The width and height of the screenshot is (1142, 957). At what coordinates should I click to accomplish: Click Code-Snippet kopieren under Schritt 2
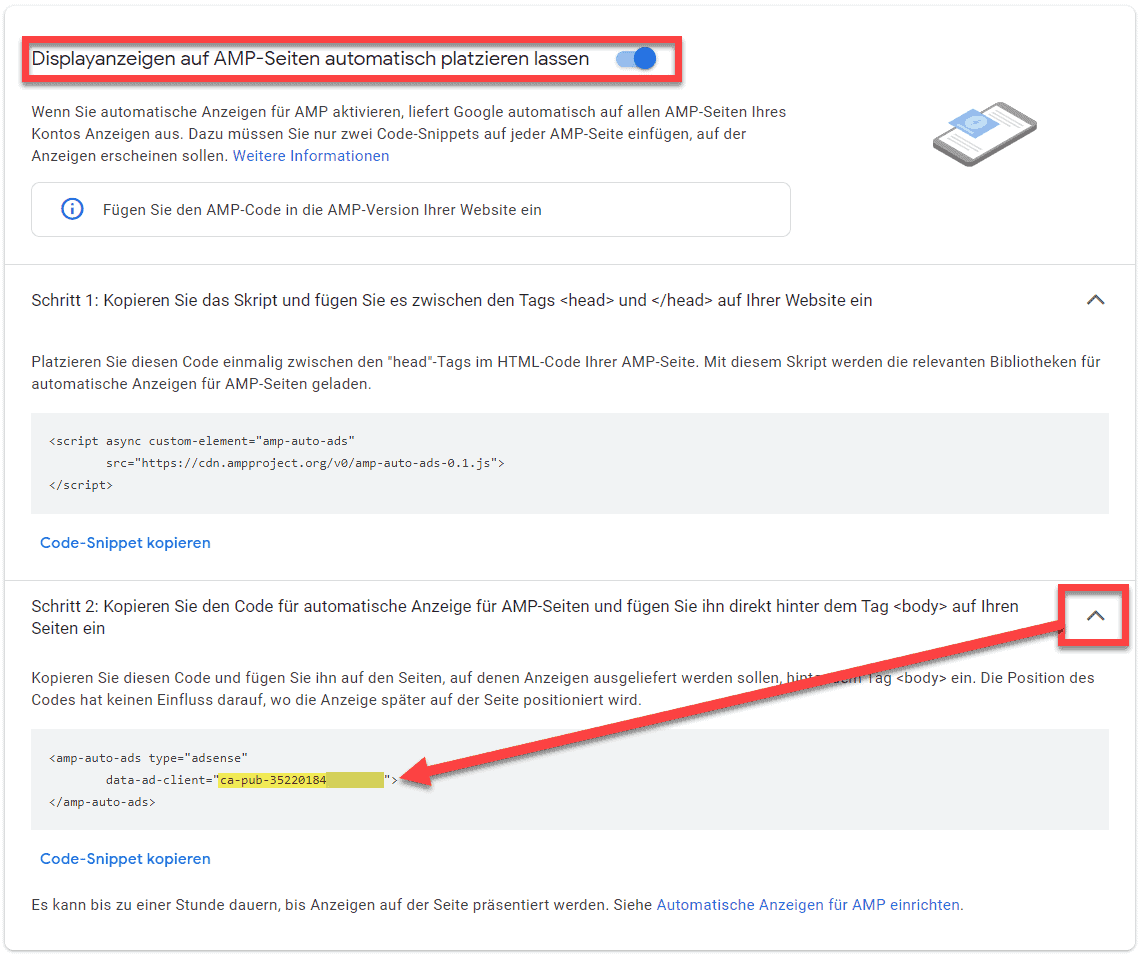(124, 858)
